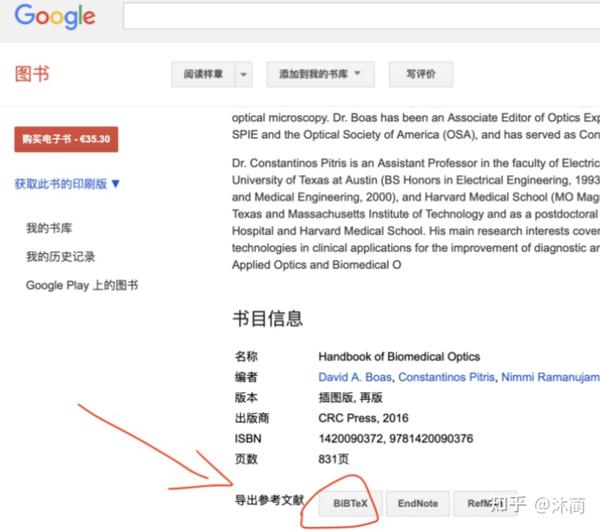Viewport: 600px width, 530px height.
Task: Open author link David A. Boas
Action: click(355, 377)
